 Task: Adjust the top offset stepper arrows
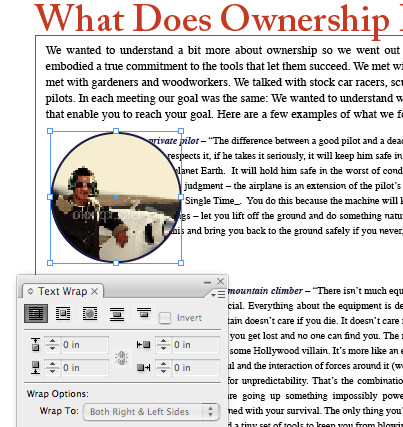pyautogui.click(x=53, y=345)
